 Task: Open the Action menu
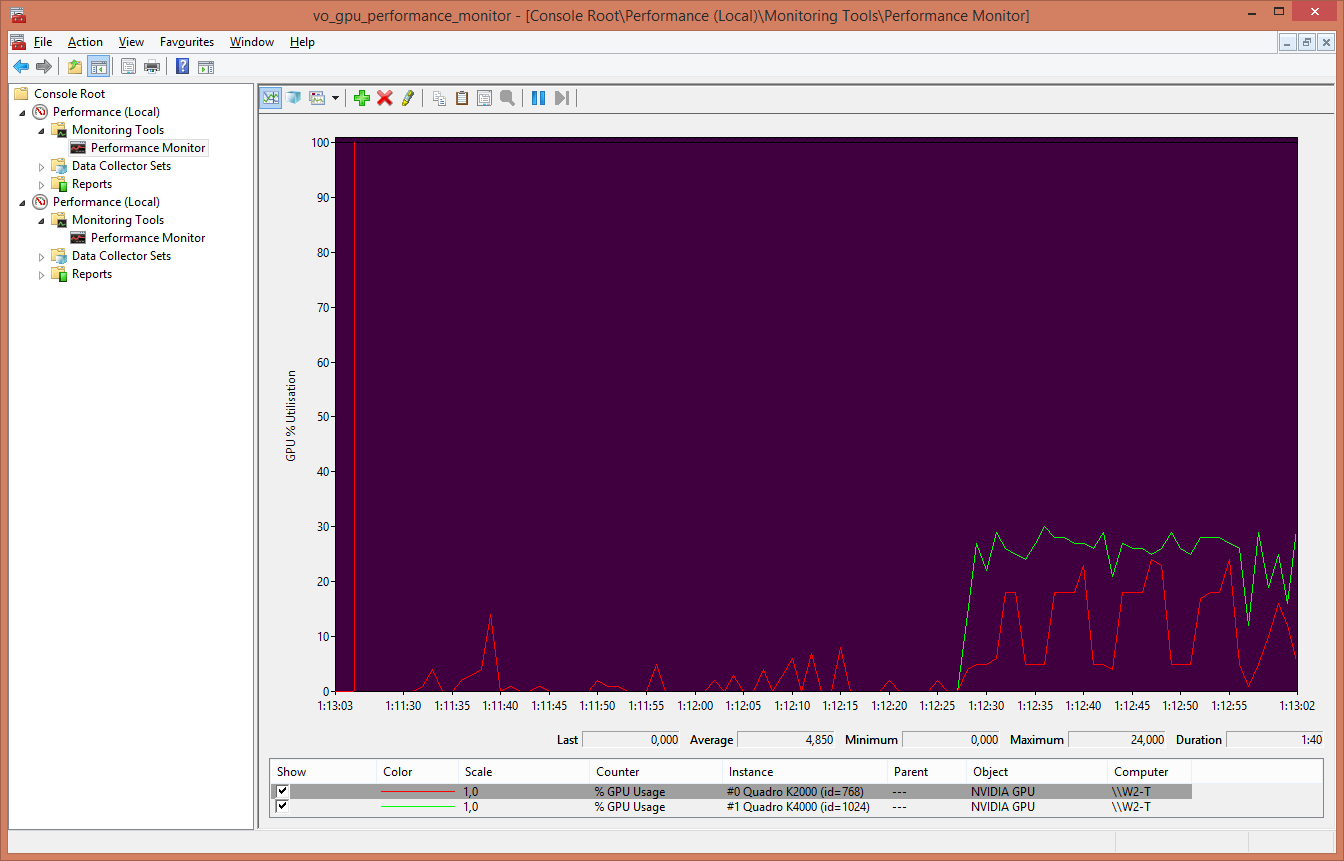tap(85, 42)
